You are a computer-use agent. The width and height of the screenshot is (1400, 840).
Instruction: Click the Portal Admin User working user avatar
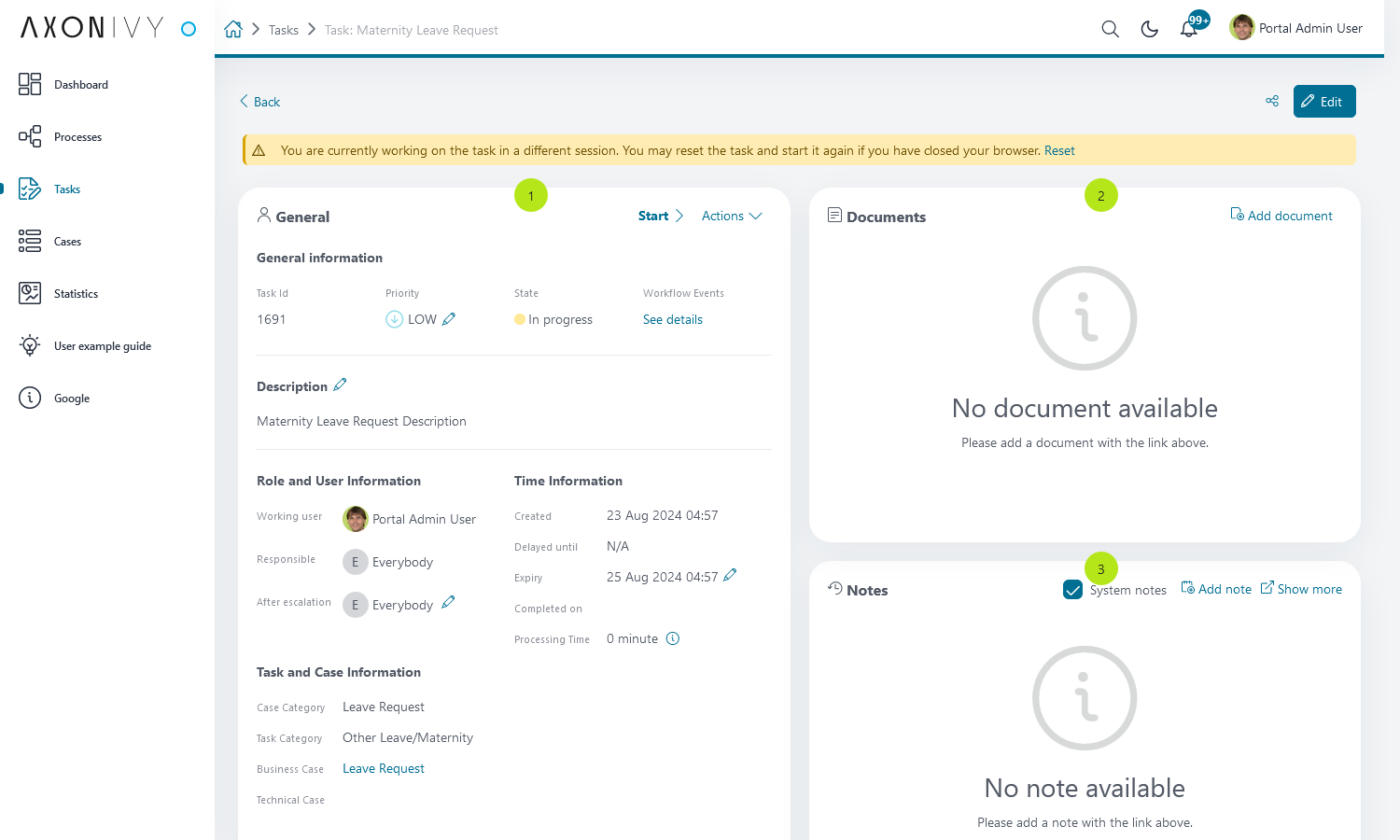click(x=356, y=519)
